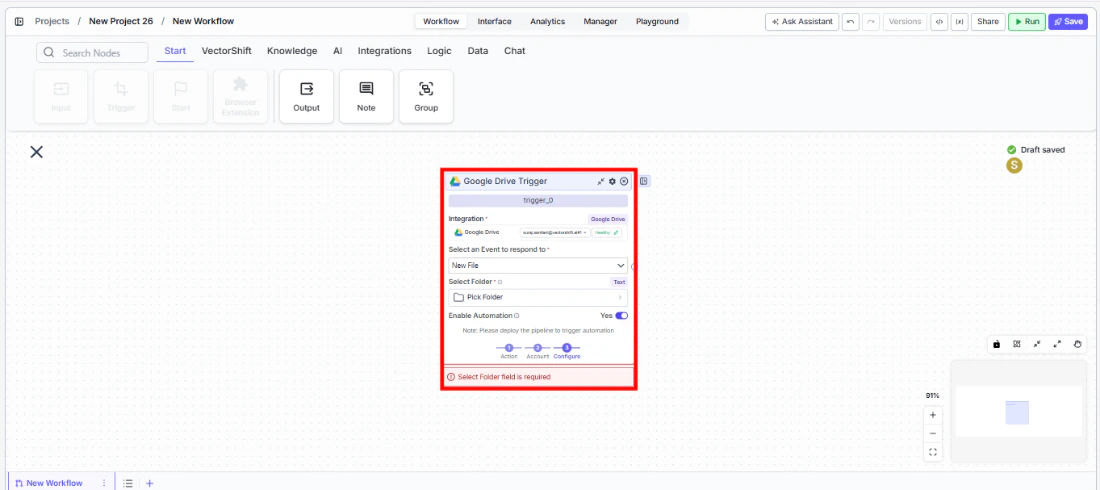Remove the Google Drive Trigger node
The height and width of the screenshot is (490, 1100).
(624, 181)
